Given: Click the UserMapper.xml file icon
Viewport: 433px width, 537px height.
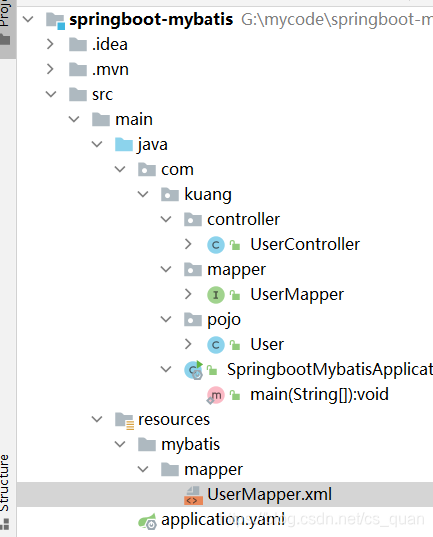Looking at the screenshot, I should 193,495.
